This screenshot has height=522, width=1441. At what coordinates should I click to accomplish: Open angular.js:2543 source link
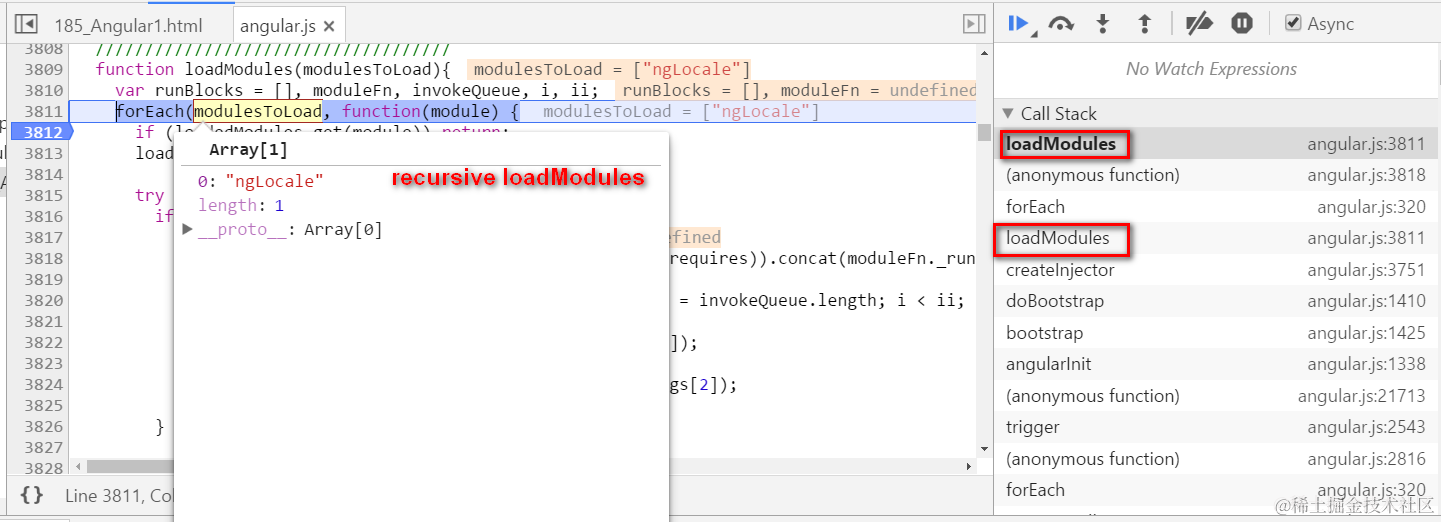point(1366,427)
